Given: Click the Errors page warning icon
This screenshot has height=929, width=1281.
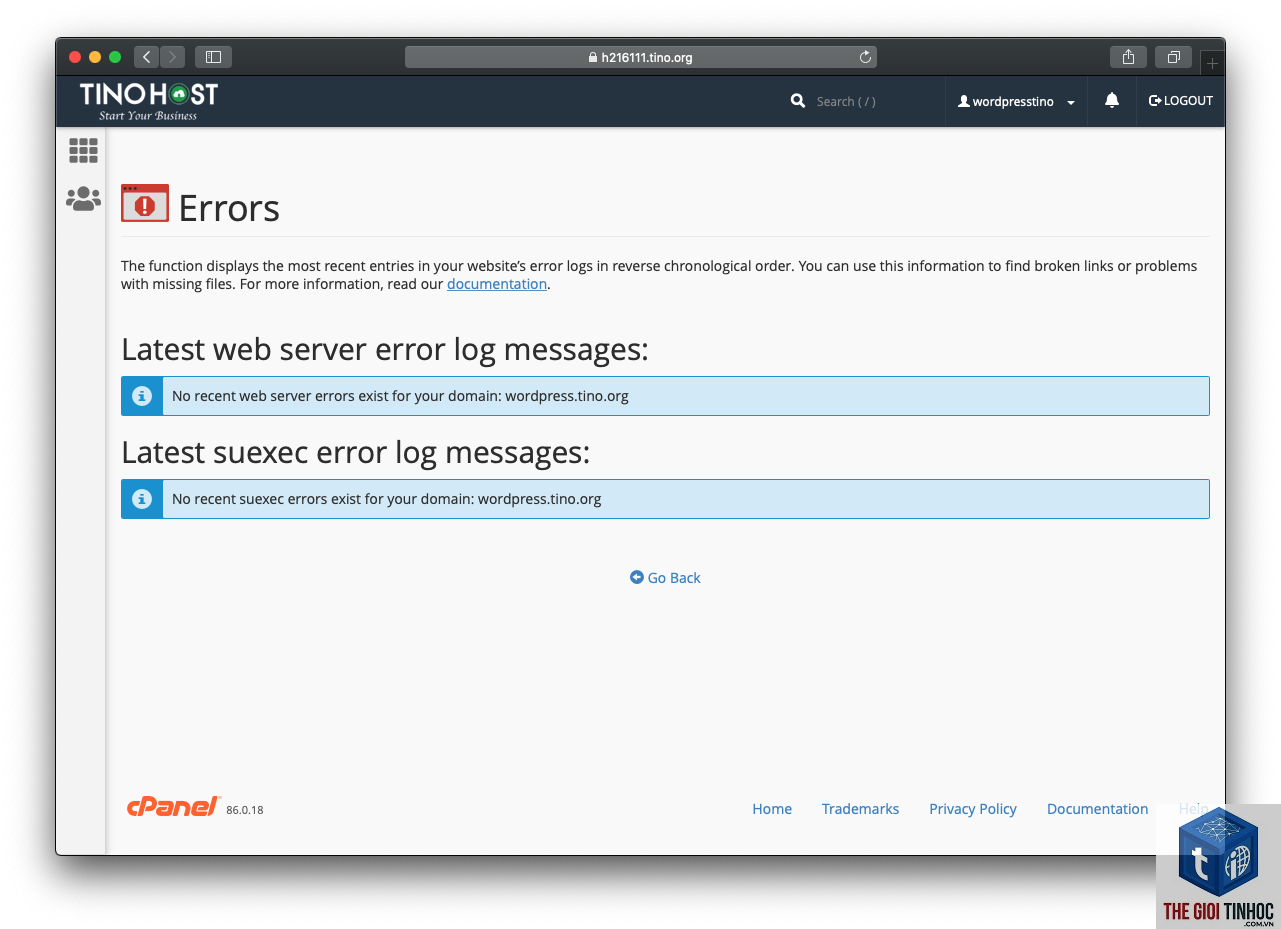Looking at the screenshot, I should (x=145, y=203).
